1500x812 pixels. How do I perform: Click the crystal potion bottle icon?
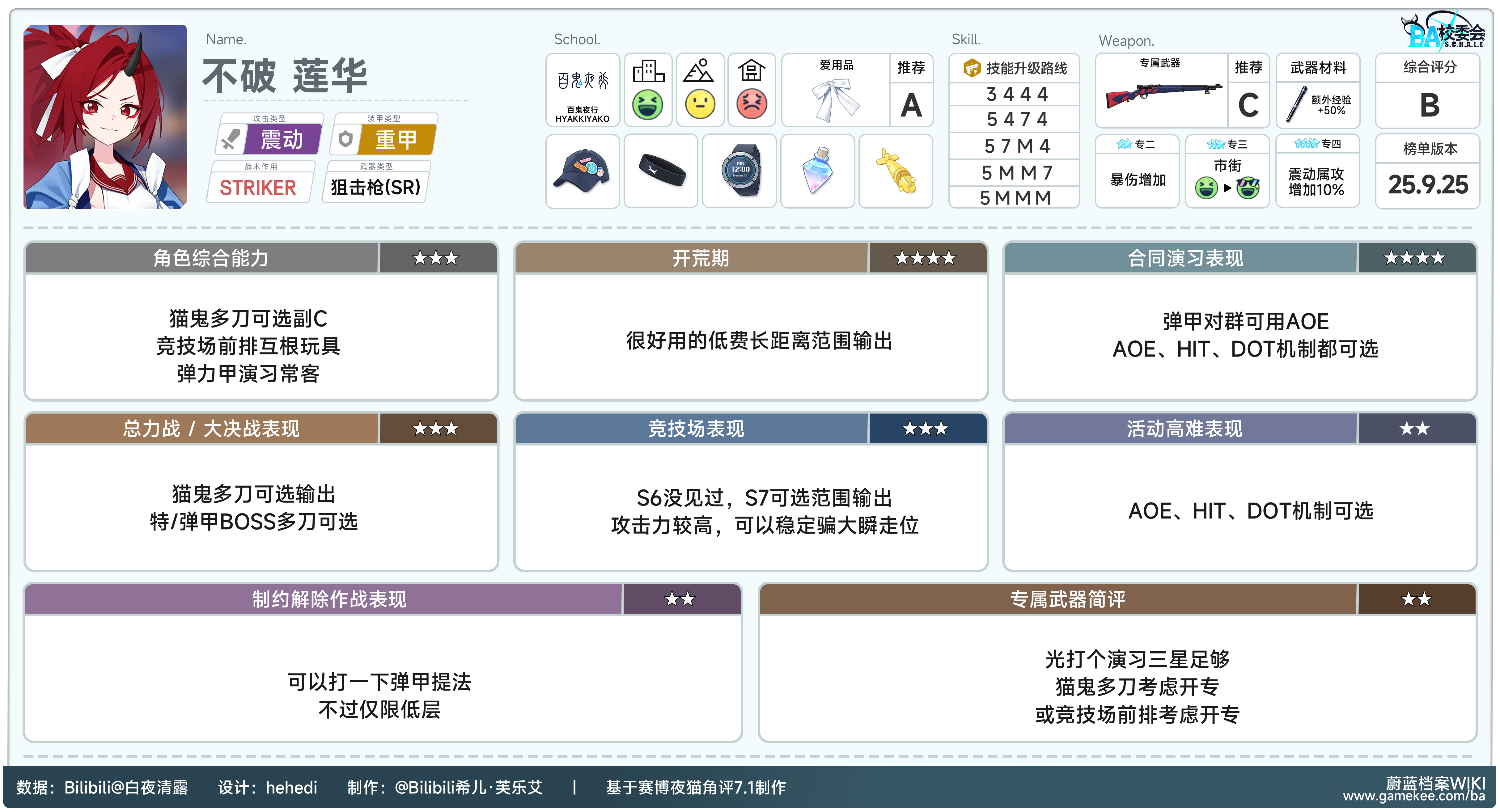point(817,171)
